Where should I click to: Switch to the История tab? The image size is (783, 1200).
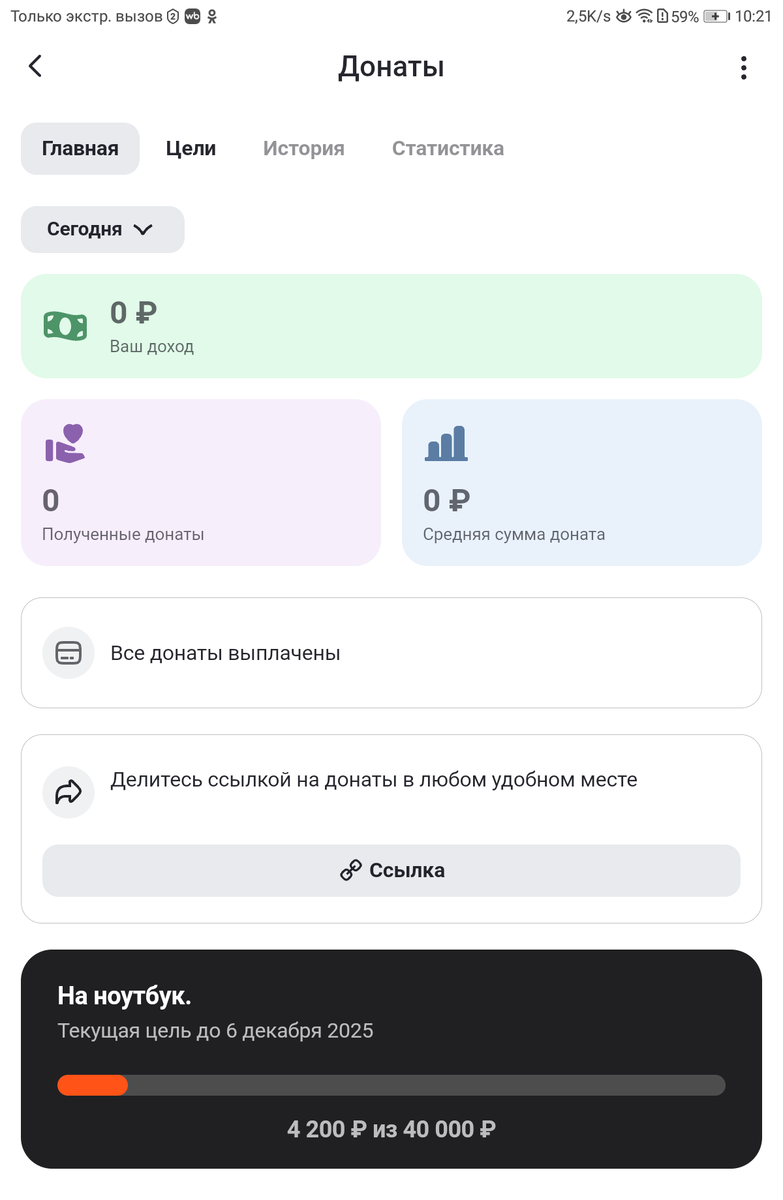pyautogui.click(x=304, y=149)
